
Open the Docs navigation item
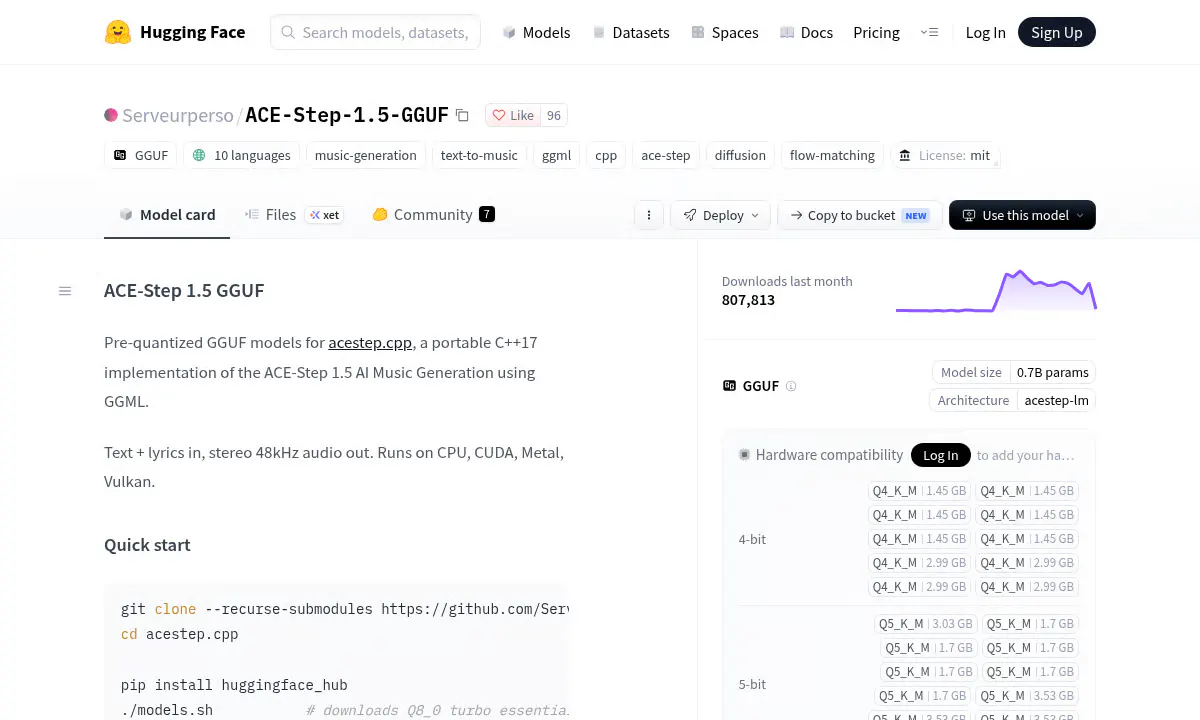pos(806,32)
